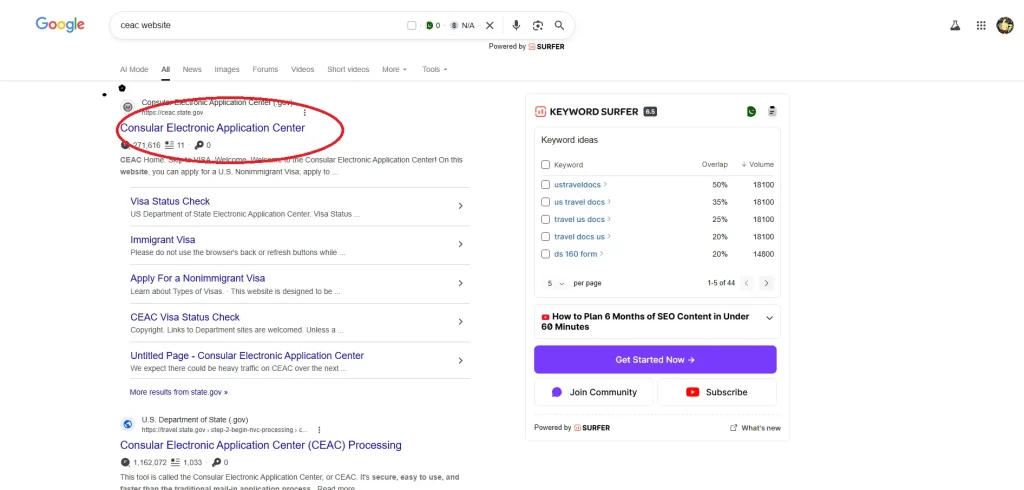
Task: Tick the 'travel us docs' checkbox
Action: coord(545,220)
